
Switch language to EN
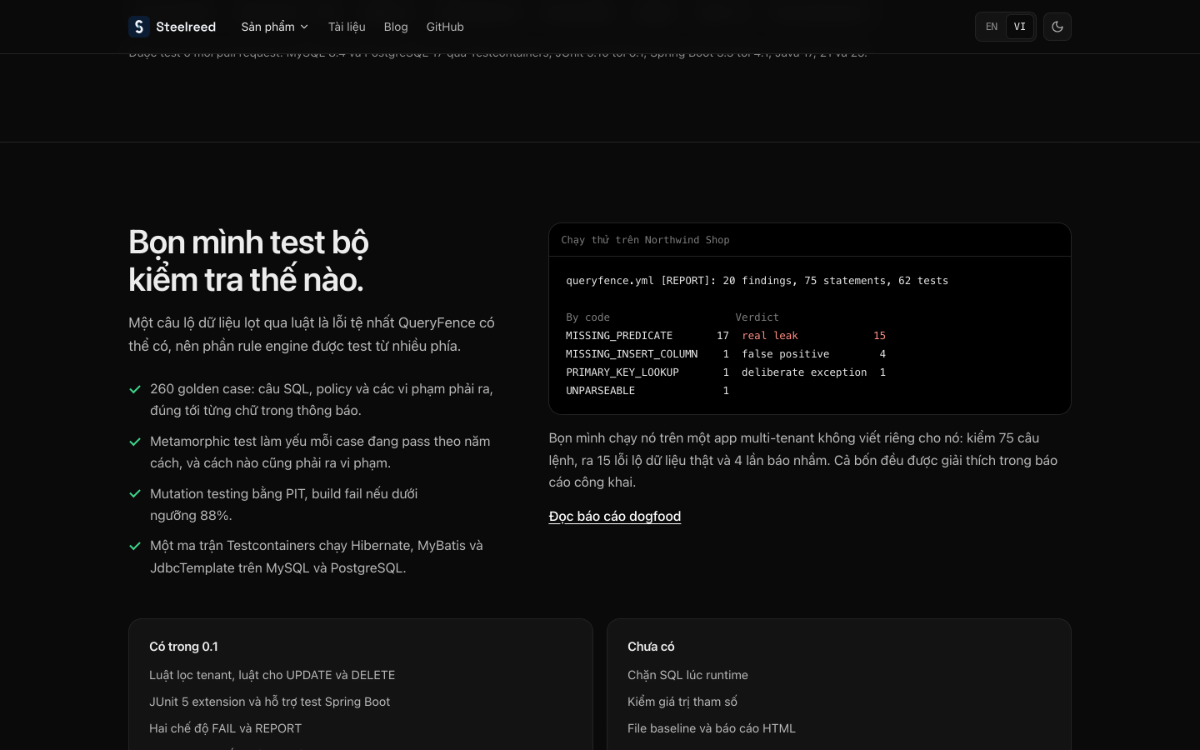click(992, 27)
